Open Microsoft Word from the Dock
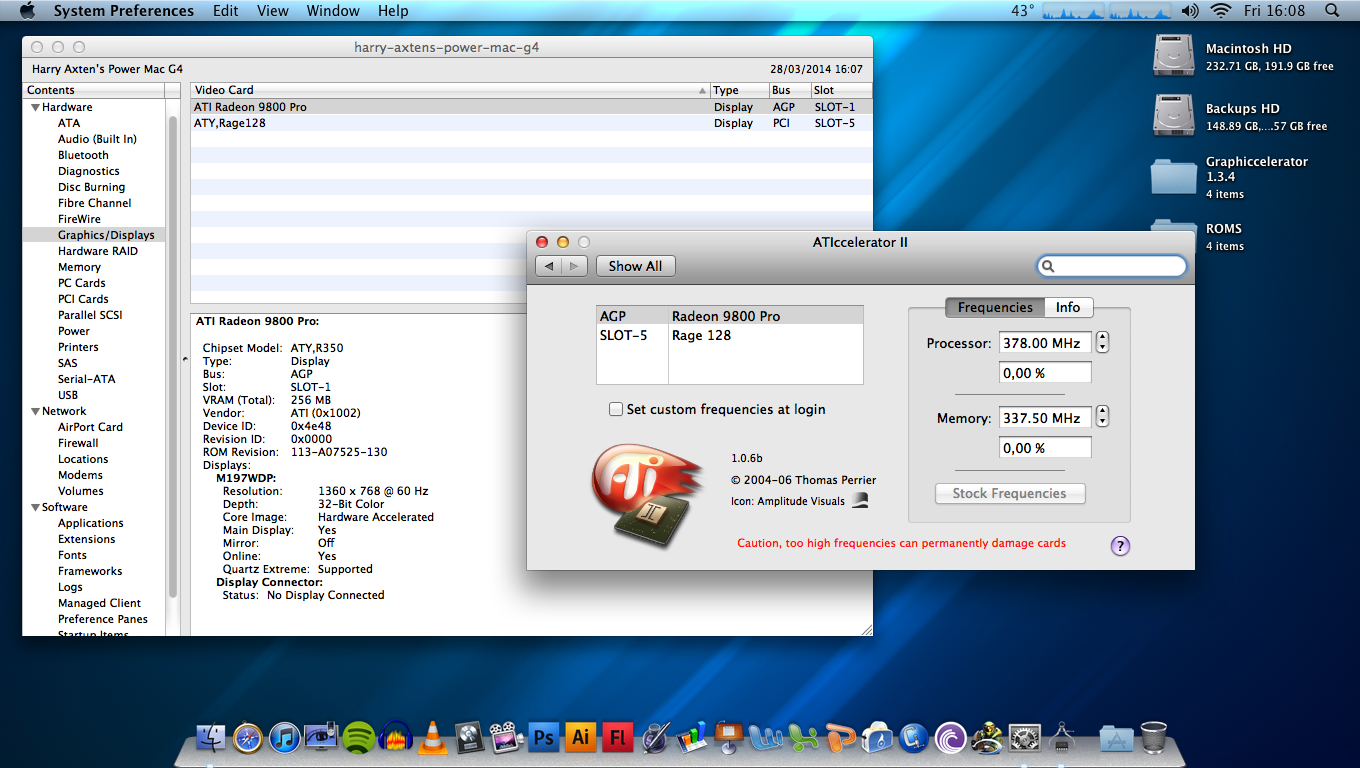Image resolution: width=1360 pixels, height=768 pixels. (x=766, y=738)
